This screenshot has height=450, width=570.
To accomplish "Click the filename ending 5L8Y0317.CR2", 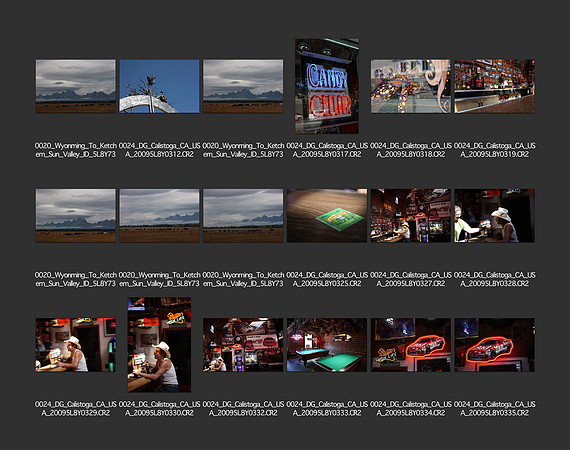I will [x=327, y=150].
